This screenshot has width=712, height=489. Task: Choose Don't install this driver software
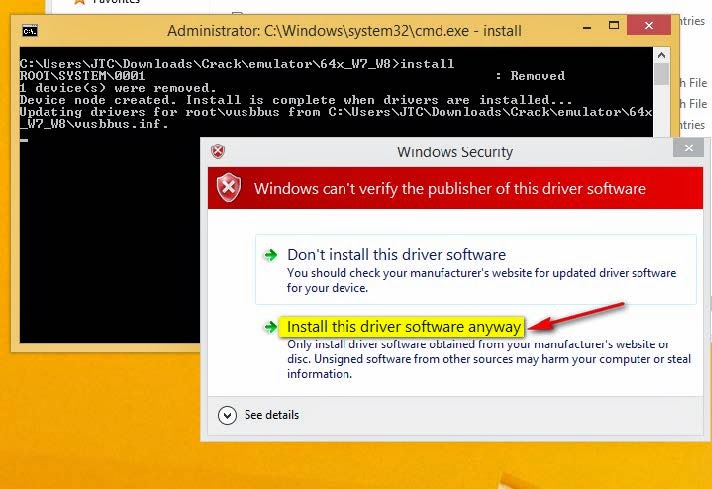[475, 269]
